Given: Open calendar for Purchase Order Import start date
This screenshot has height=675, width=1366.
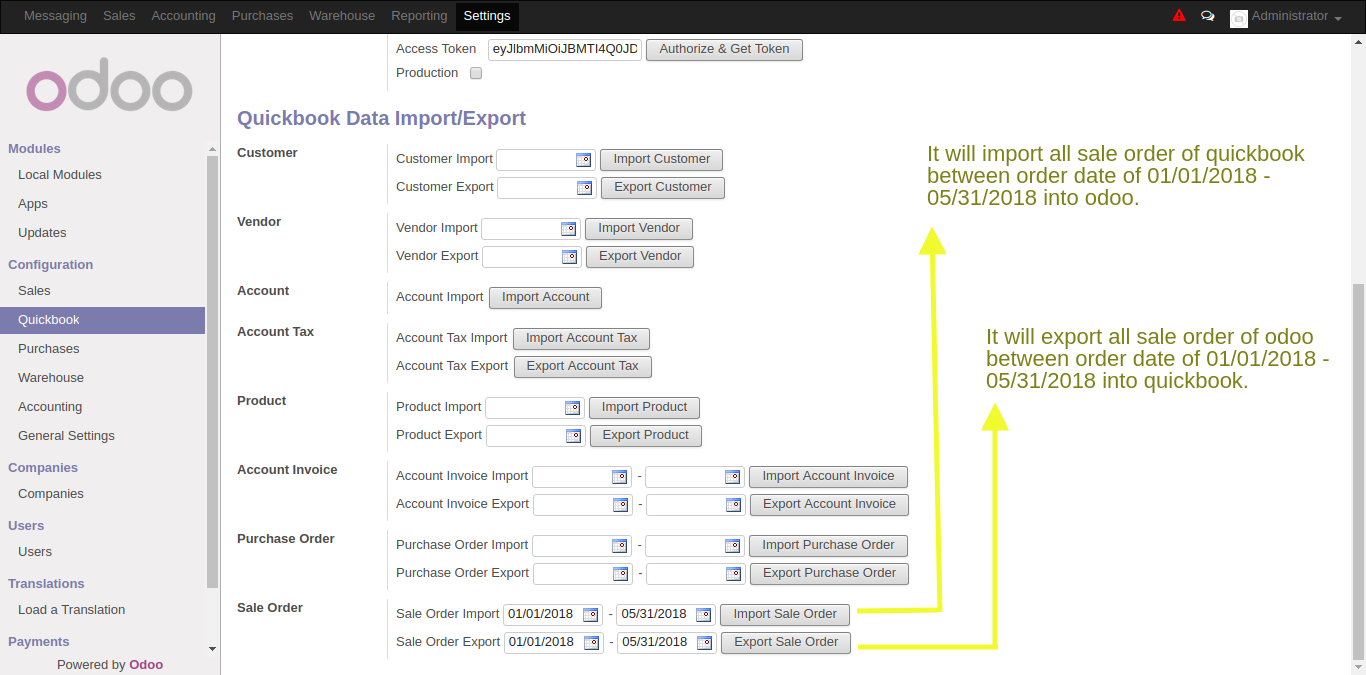Looking at the screenshot, I should pyautogui.click(x=619, y=546).
